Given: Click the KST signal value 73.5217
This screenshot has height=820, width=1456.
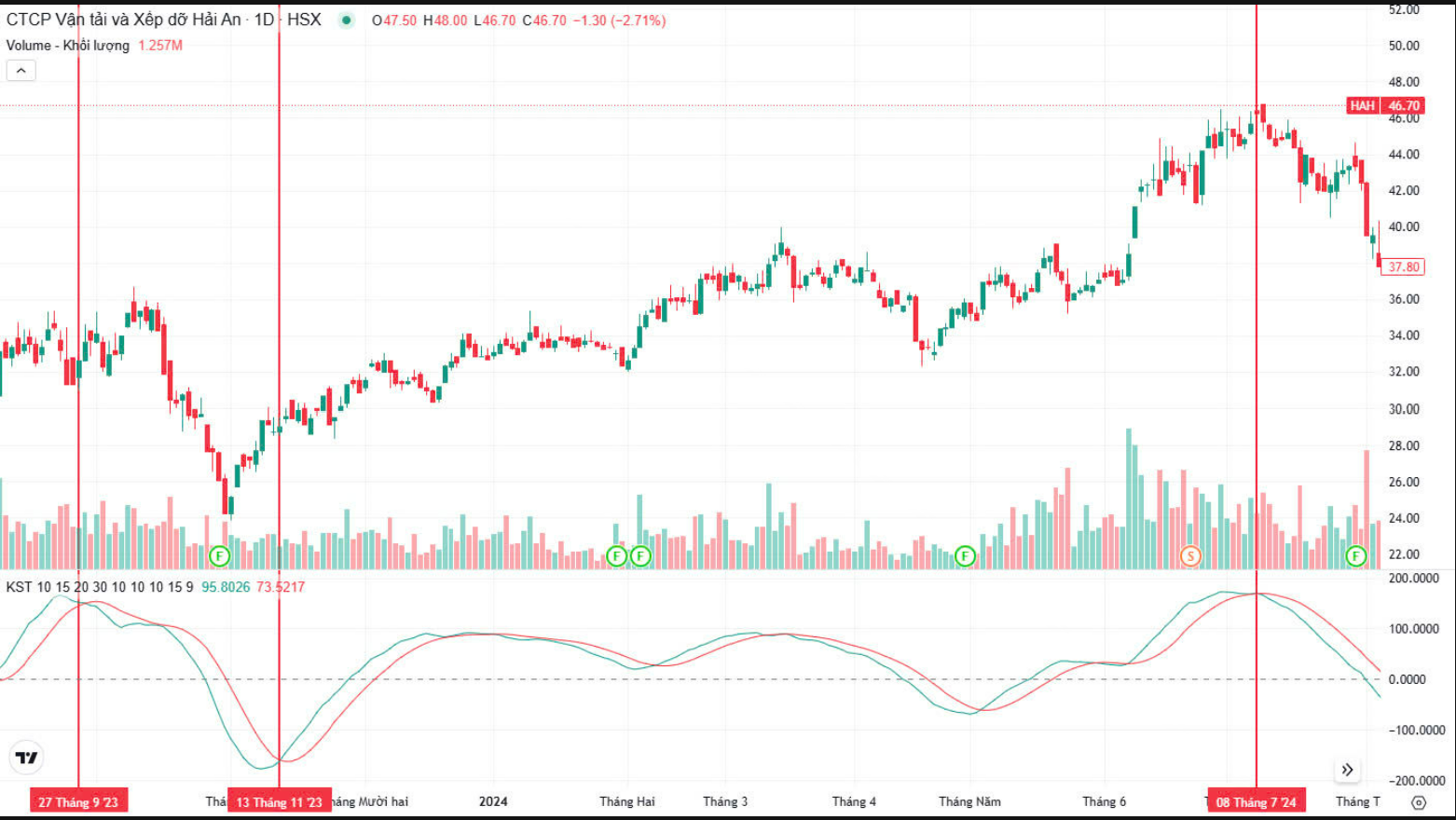Looking at the screenshot, I should coord(281,587).
